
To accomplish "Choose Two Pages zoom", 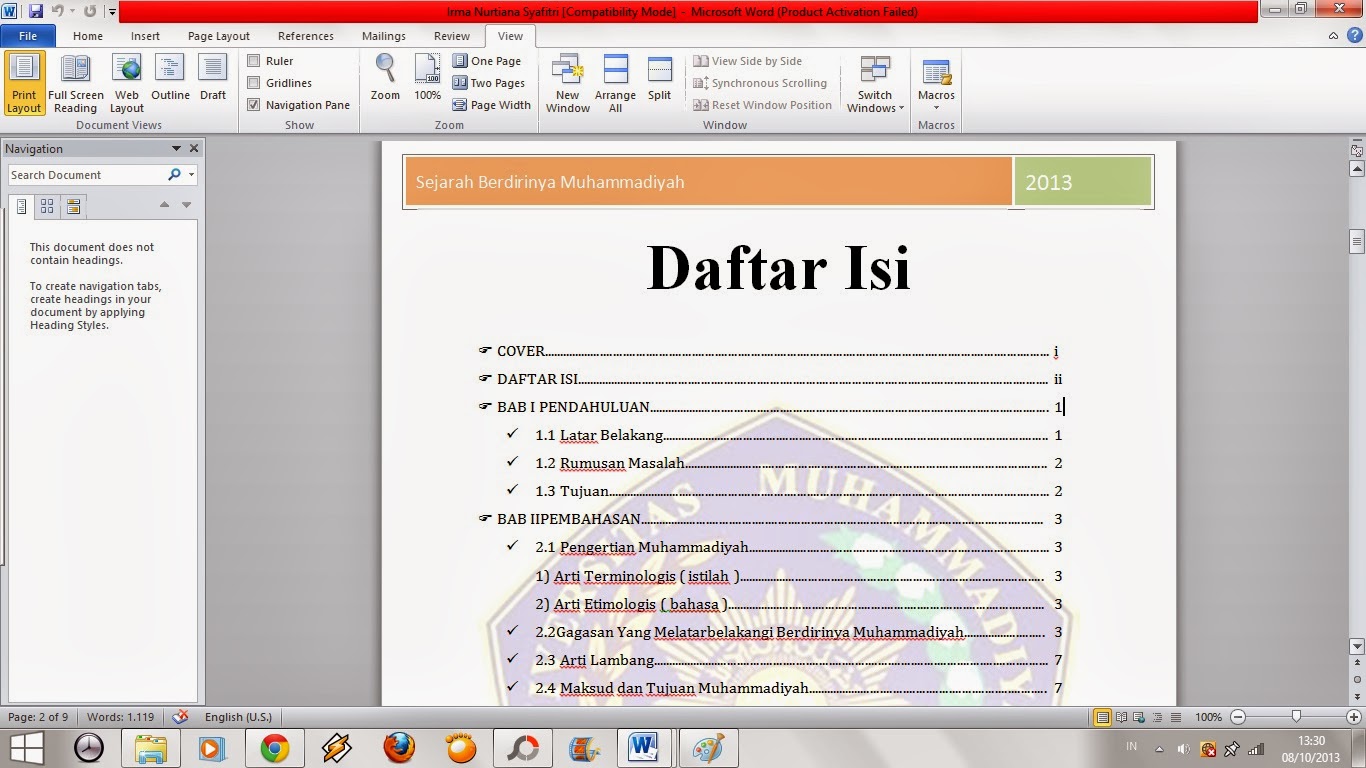I will click(489, 83).
